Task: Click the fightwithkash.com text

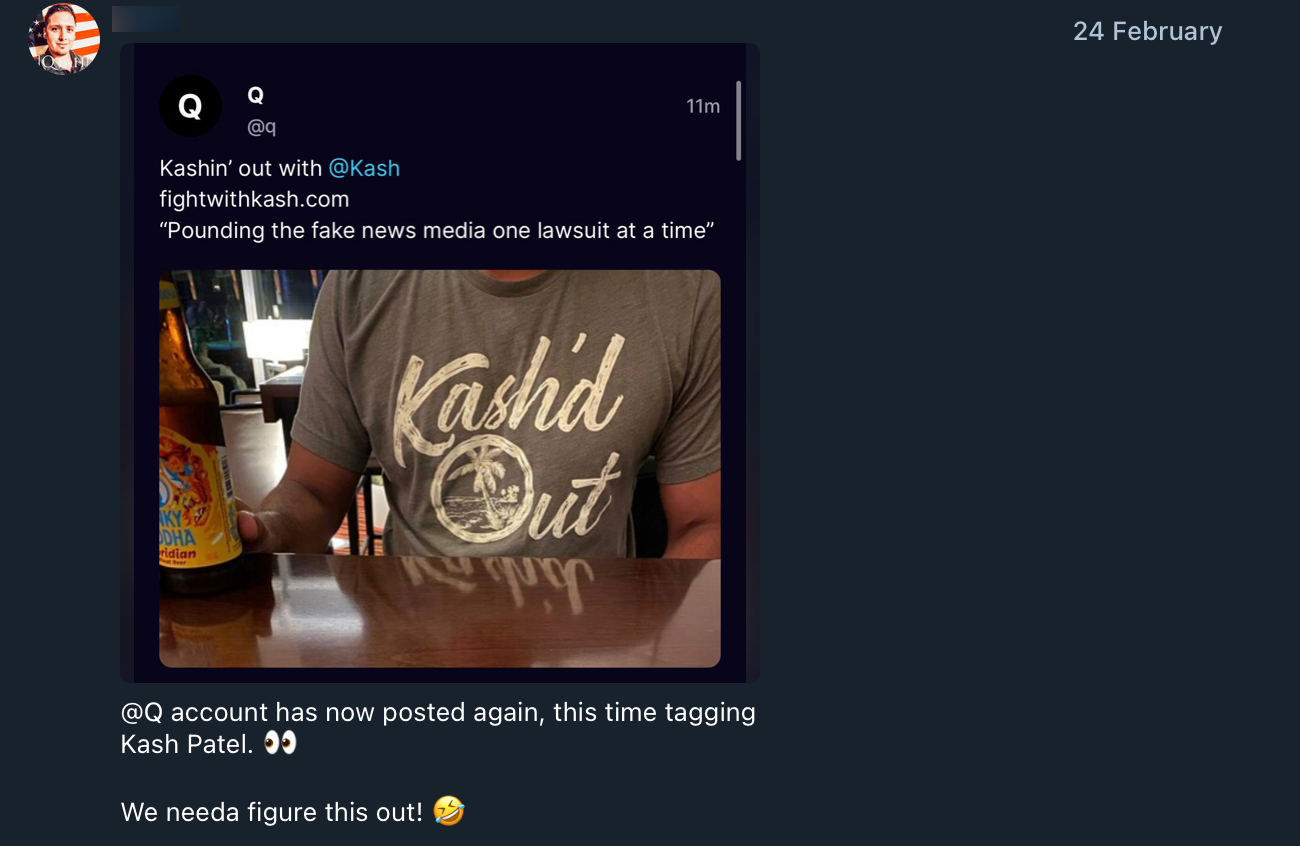Action: (254, 199)
